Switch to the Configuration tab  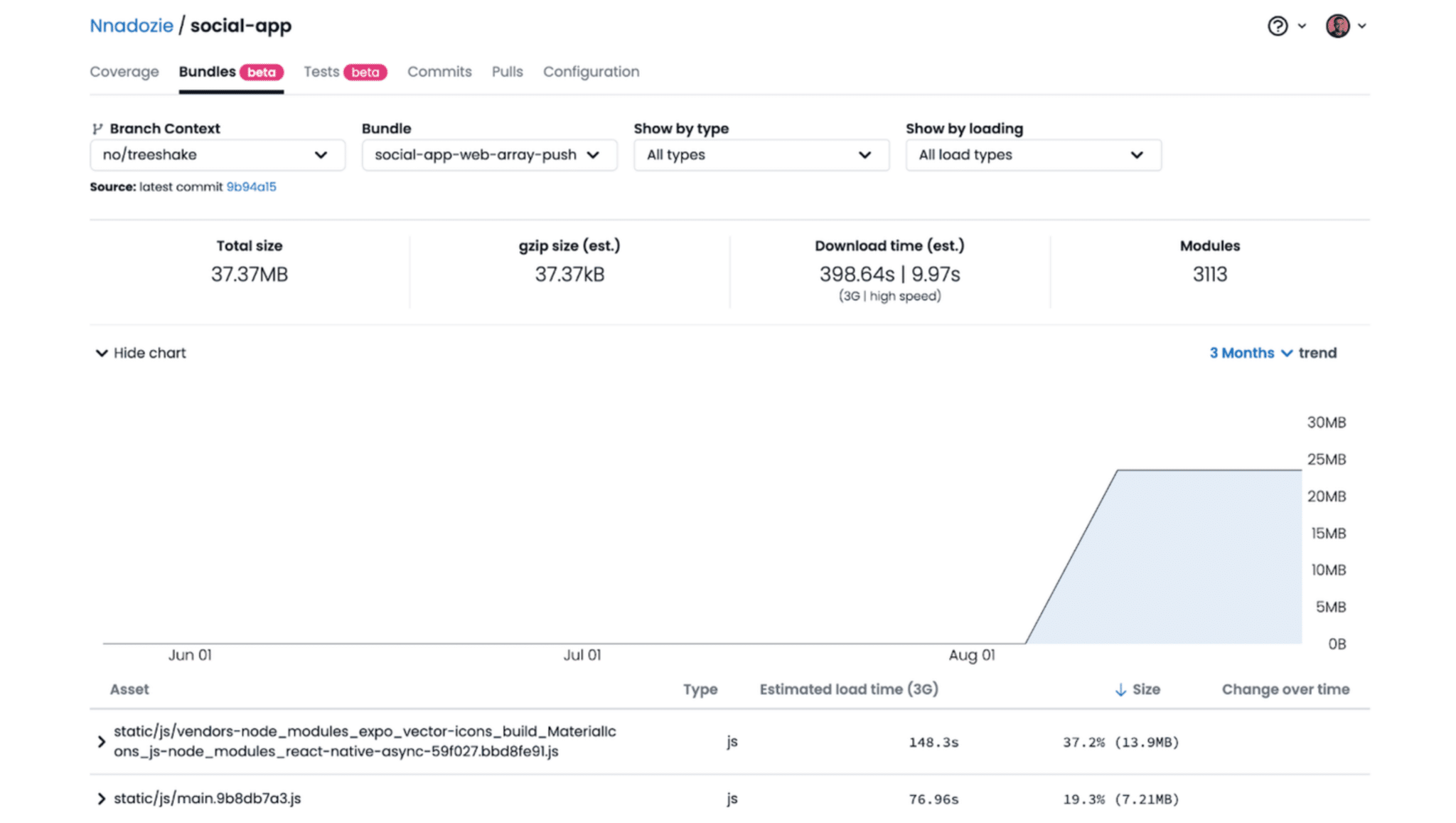(x=591, y=71)
